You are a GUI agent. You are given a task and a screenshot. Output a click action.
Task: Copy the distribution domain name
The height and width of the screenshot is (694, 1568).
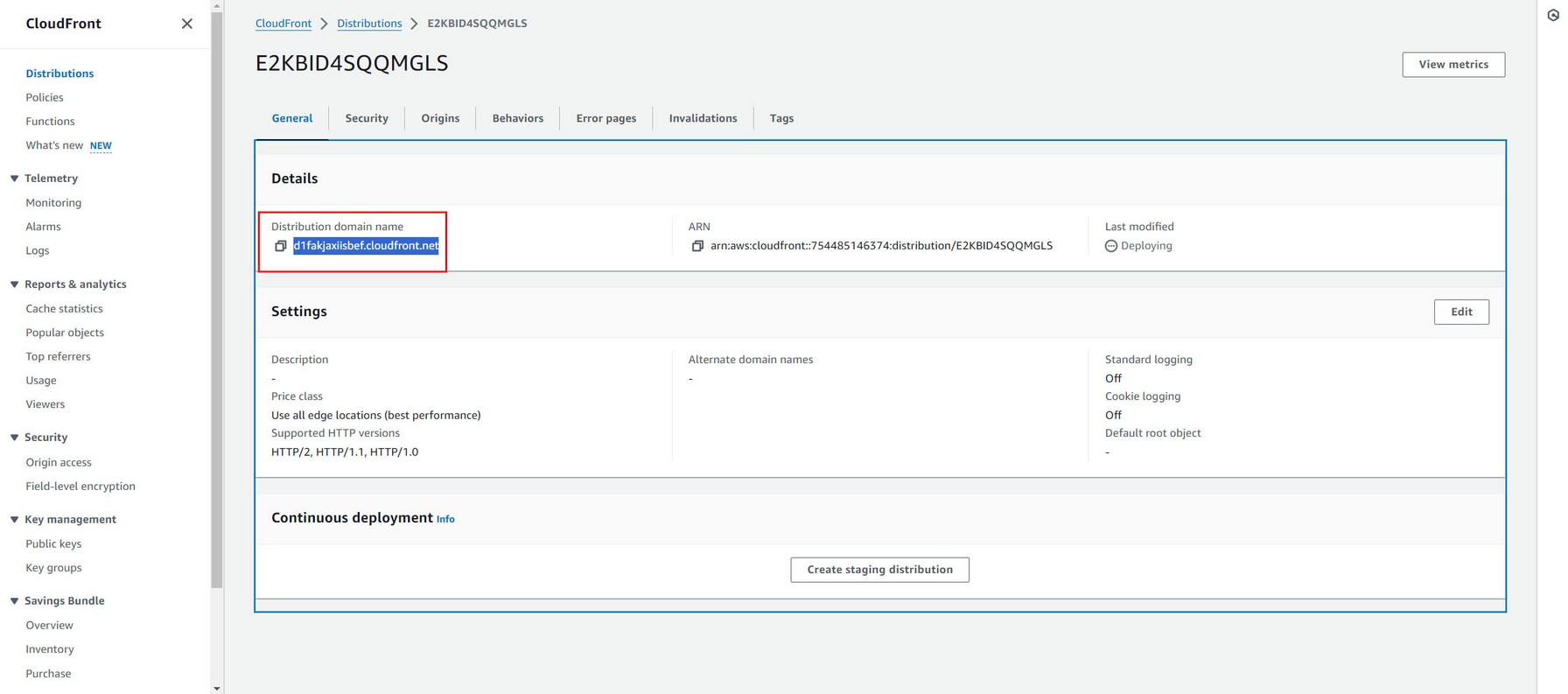[280, 246]
